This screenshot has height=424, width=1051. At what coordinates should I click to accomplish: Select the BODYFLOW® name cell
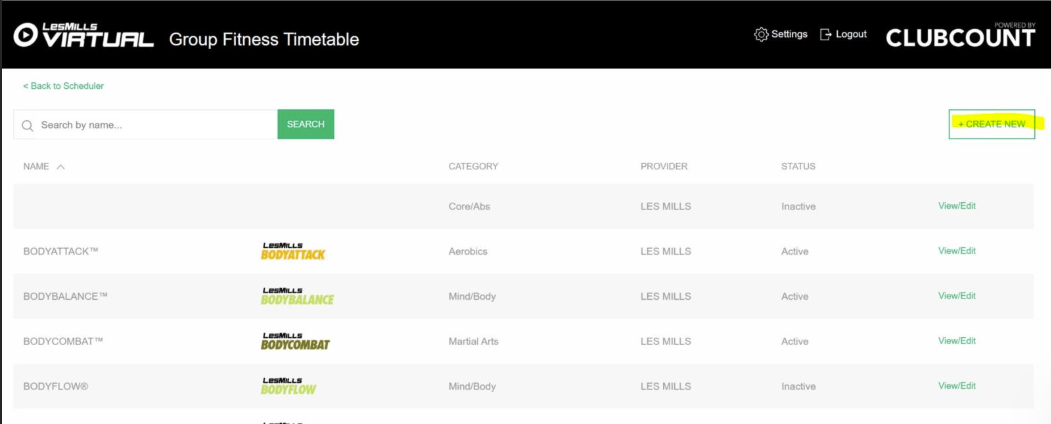pyautogui.click(x=56, y=386)
